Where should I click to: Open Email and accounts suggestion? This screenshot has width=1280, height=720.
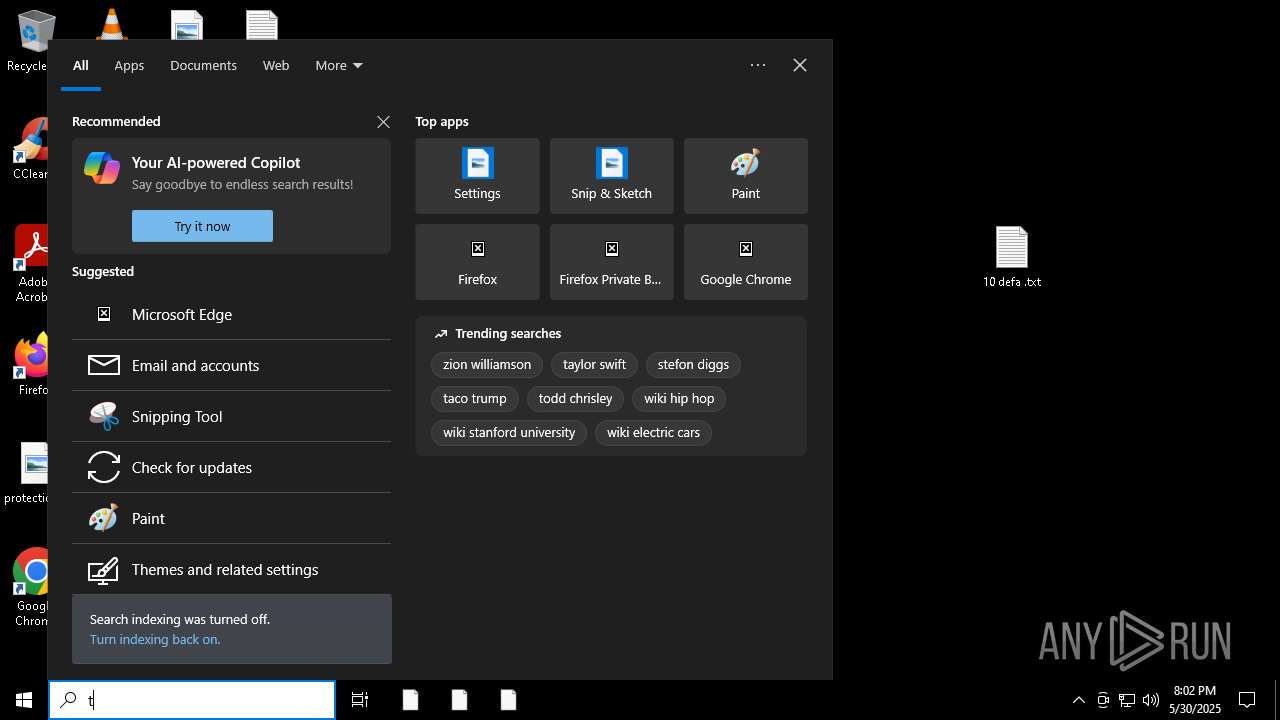pos(231,365)
